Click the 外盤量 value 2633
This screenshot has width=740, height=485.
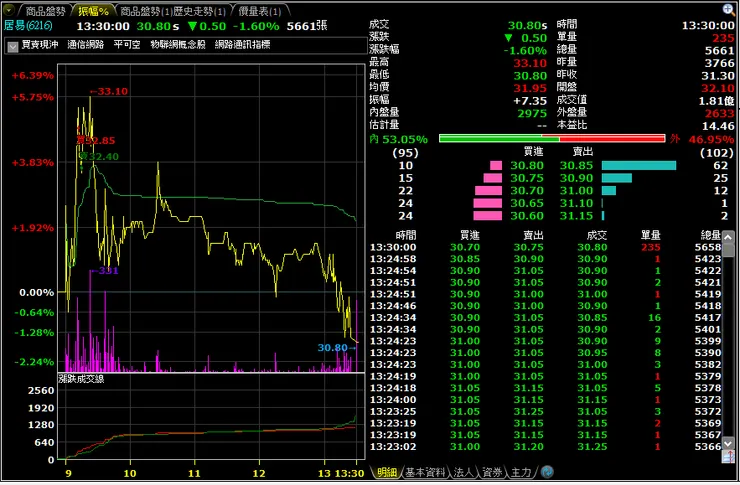pos(719,113)
